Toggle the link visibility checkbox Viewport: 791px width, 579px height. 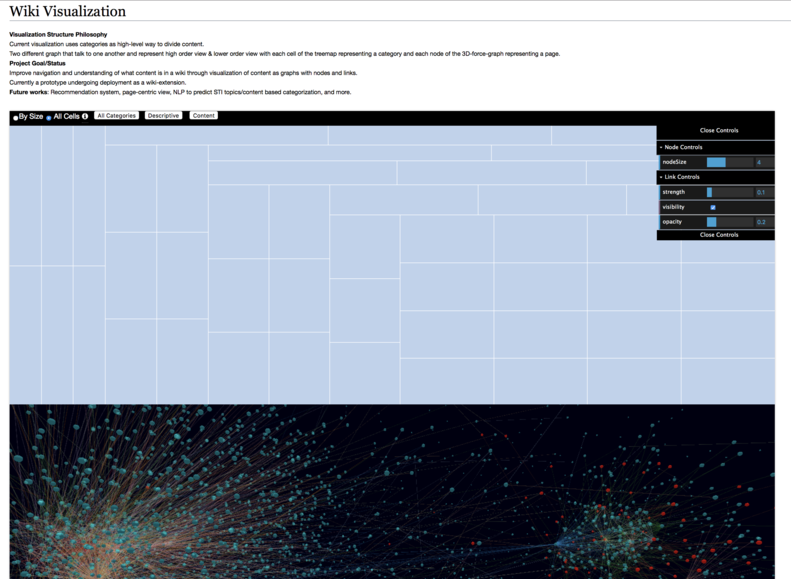click(x=713, y=207)
